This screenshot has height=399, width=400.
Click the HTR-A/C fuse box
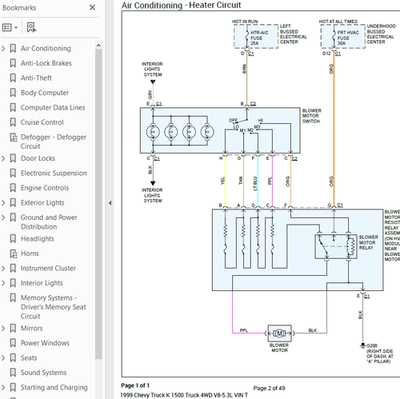click(256, 37)
